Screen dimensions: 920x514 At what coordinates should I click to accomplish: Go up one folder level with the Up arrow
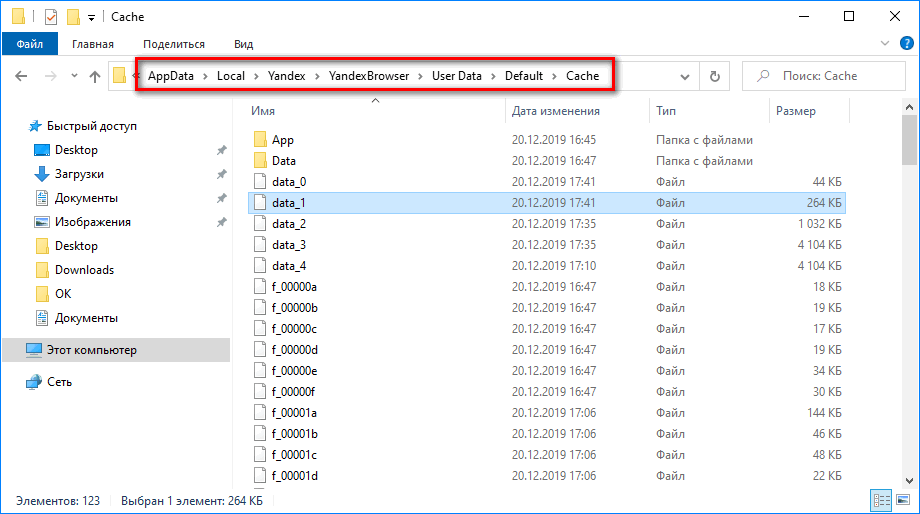[x=95, y=76]
